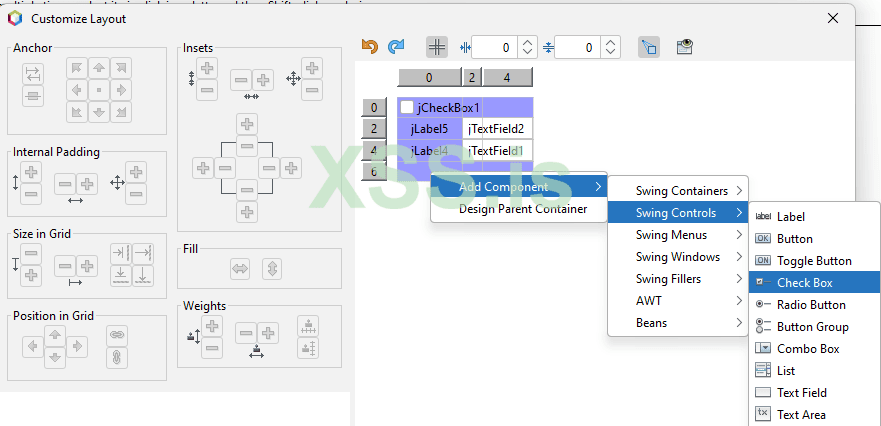Add a Button component

815,239
